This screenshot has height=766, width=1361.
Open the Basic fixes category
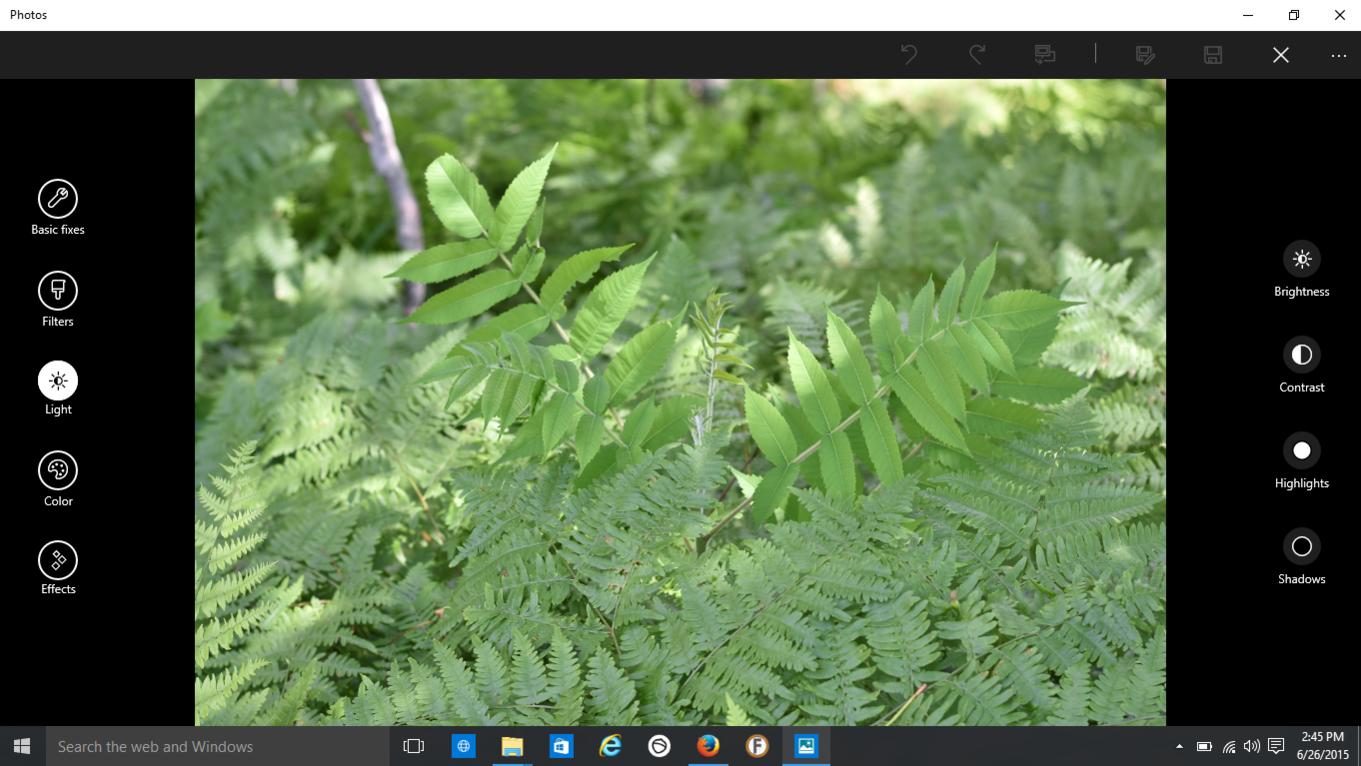(x=58, y=199)
